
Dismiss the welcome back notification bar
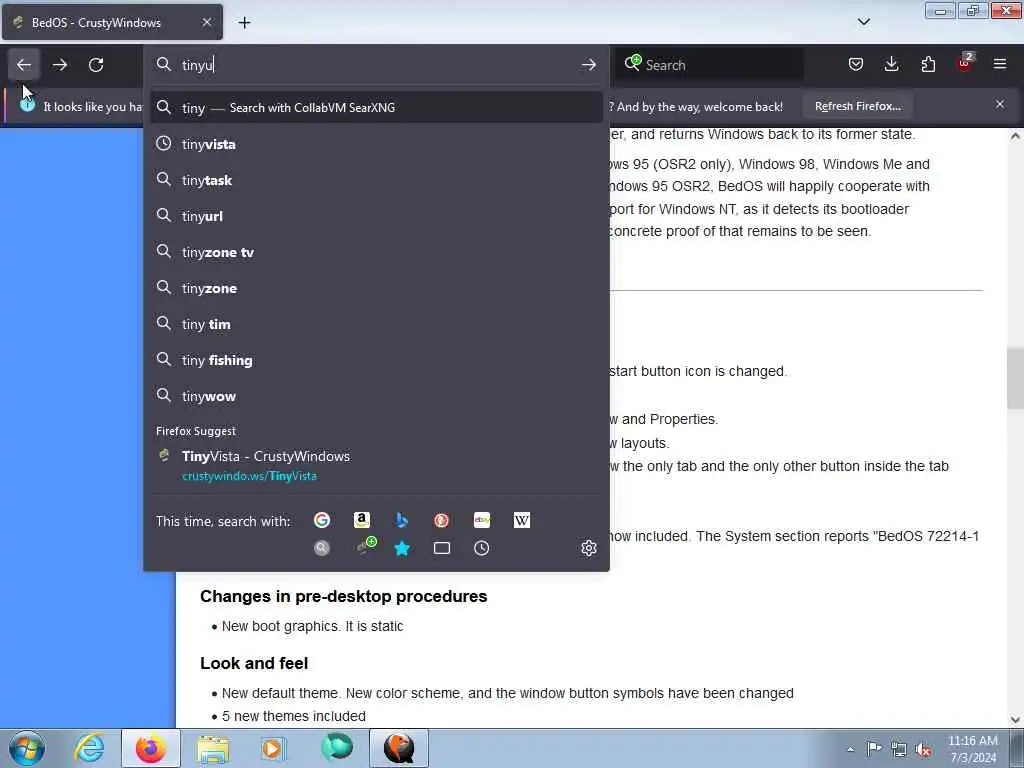1000,104
